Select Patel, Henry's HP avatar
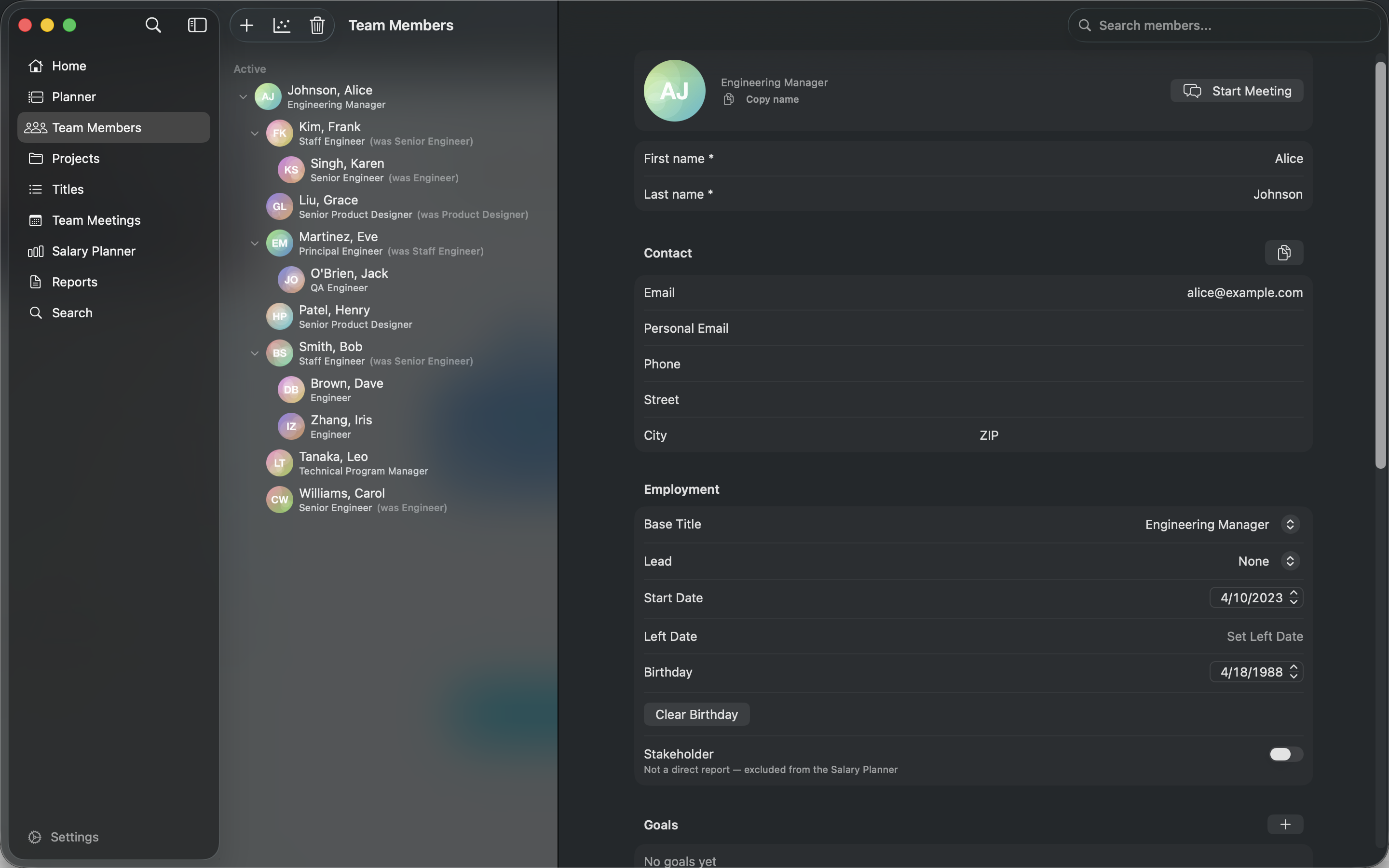Viewport: 1389px width, 868px height. (280, 317)
